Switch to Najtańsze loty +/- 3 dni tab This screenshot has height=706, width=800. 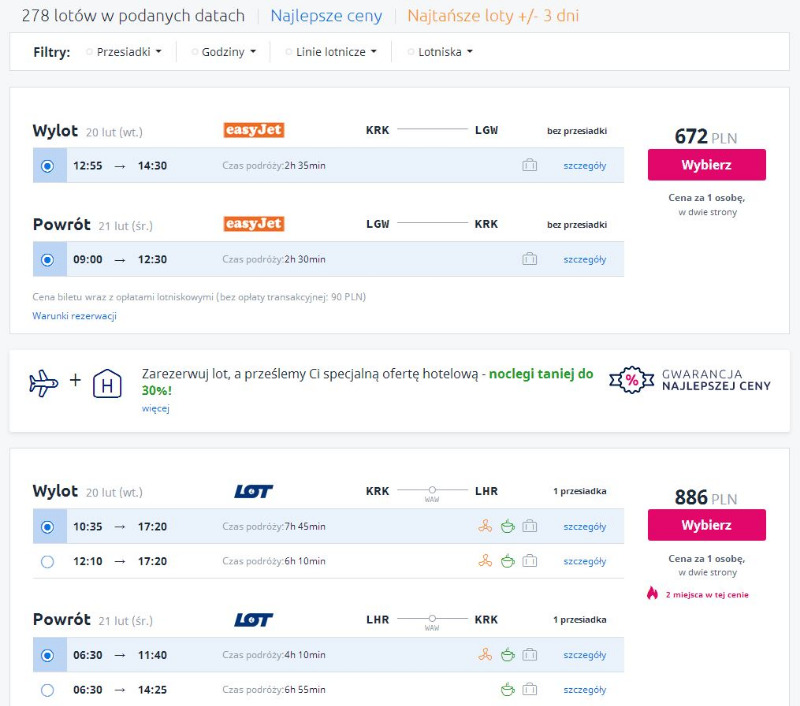(x=492, y=16)
